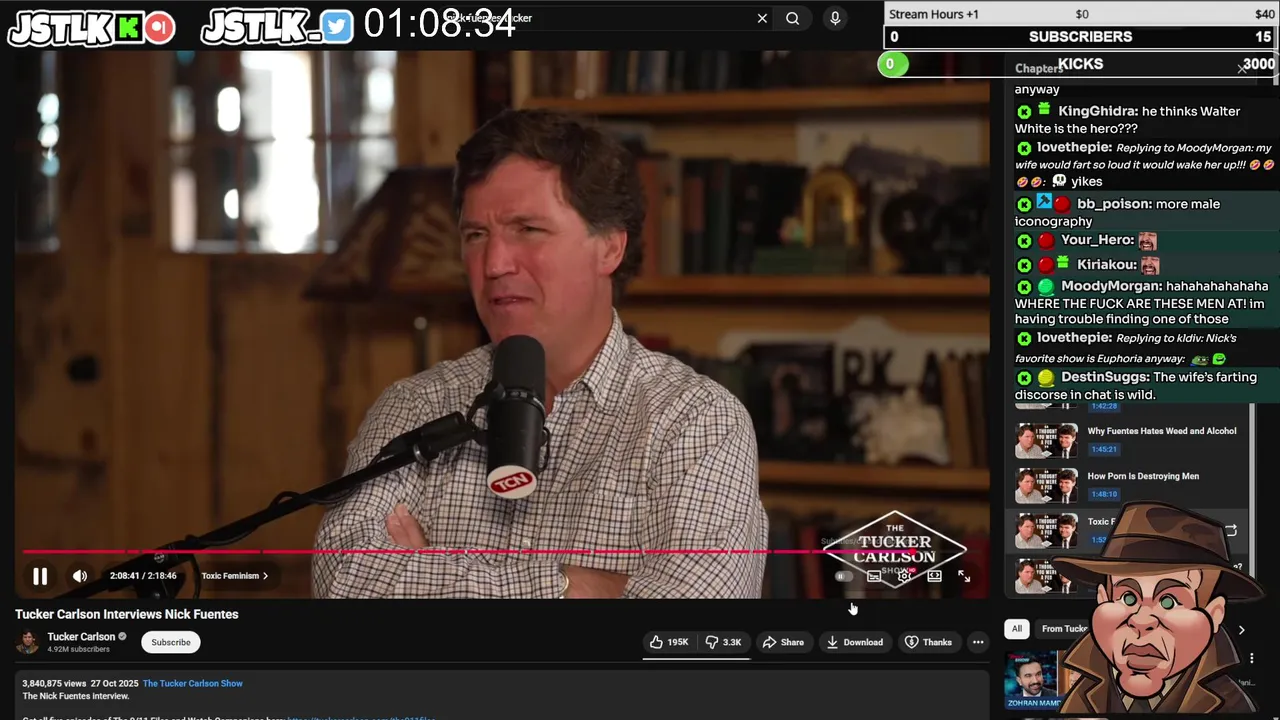Like the video showing 195K
The image size is (1280, 720).
pos(669,642)
